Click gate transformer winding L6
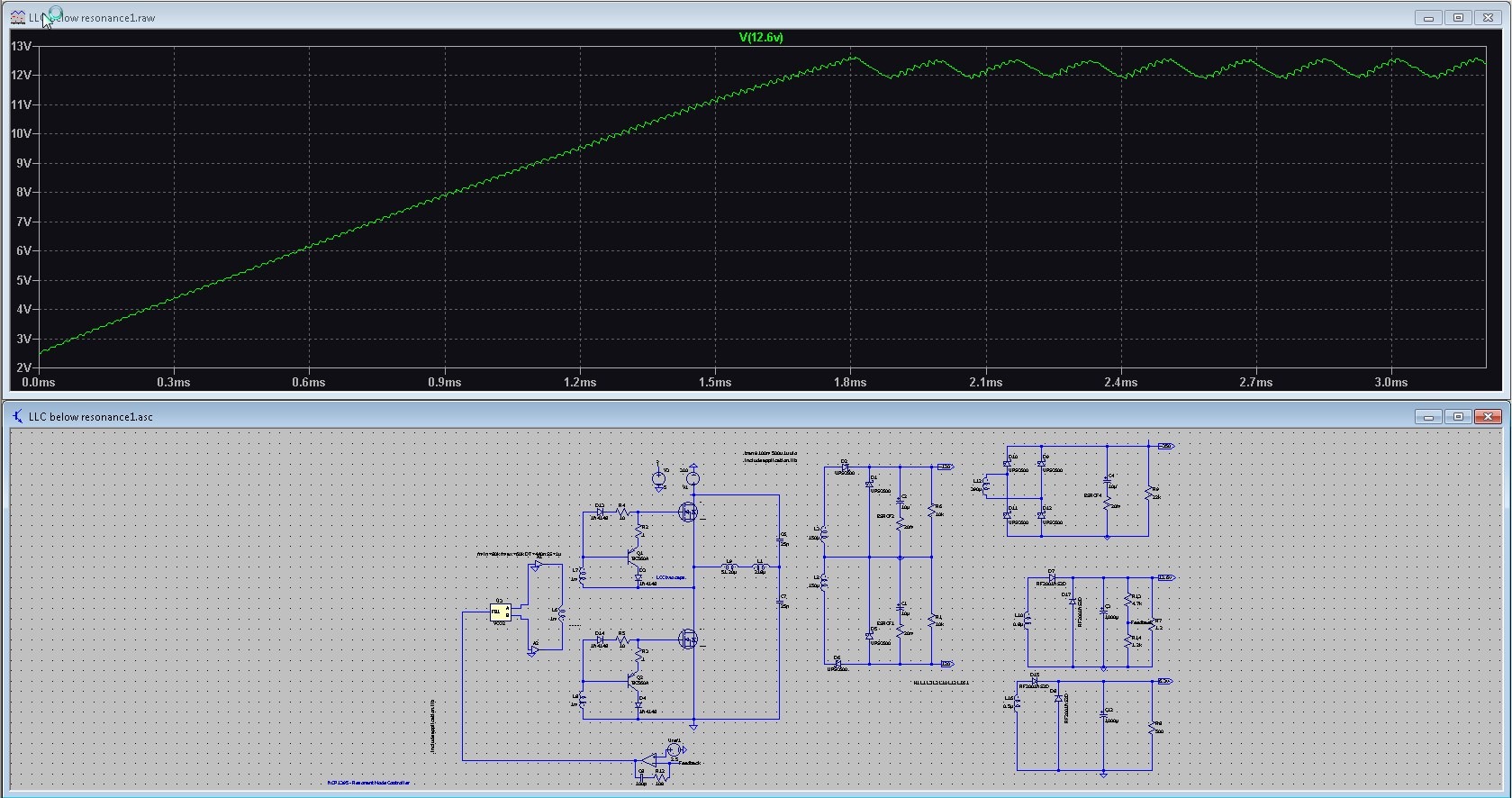 (562, 614)
